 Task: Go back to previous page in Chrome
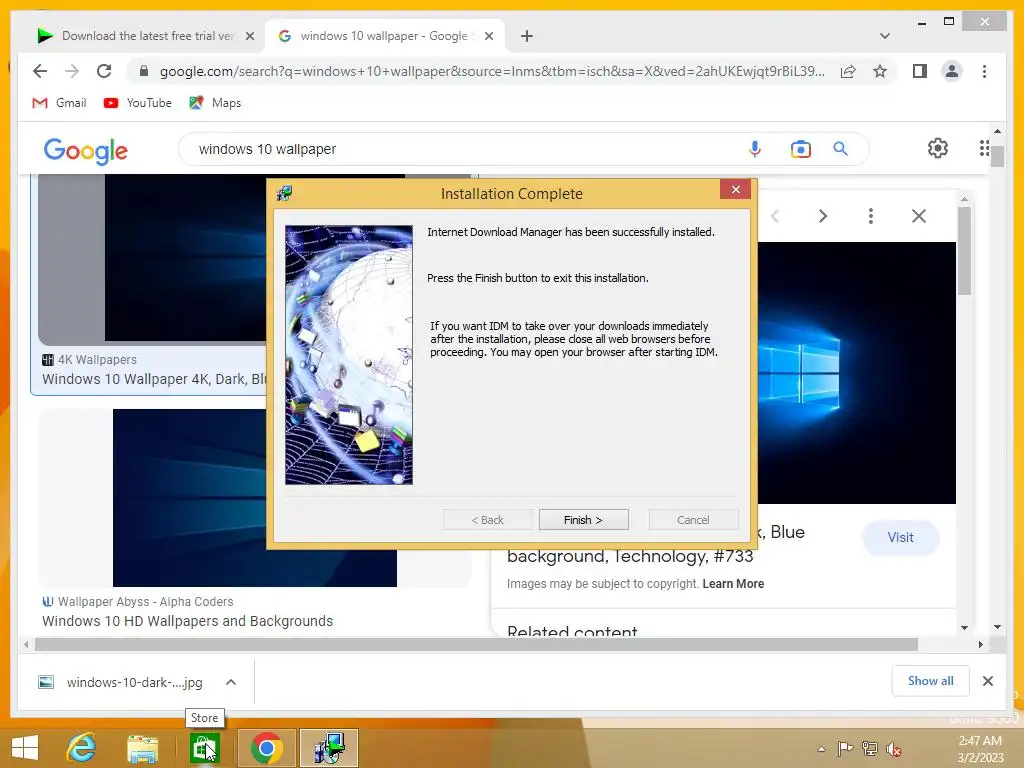[x=40, y=71]
